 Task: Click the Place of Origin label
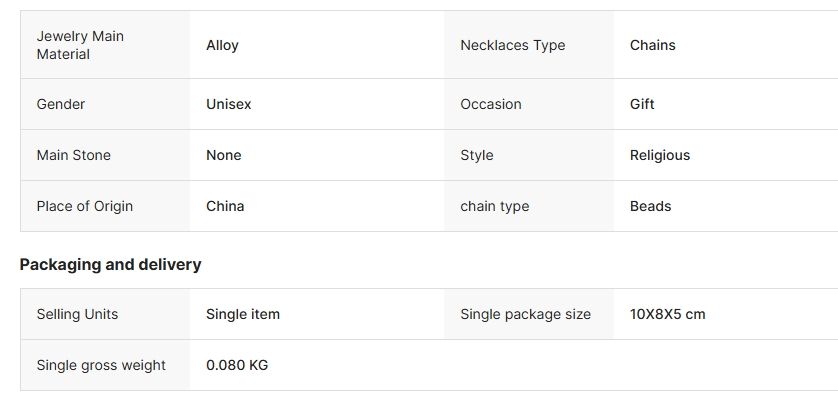point(85,206)
